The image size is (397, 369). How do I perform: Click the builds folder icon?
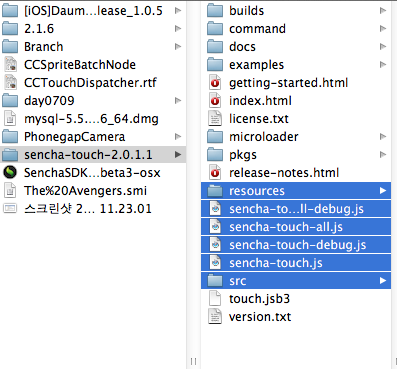click(x=215, y=11)
